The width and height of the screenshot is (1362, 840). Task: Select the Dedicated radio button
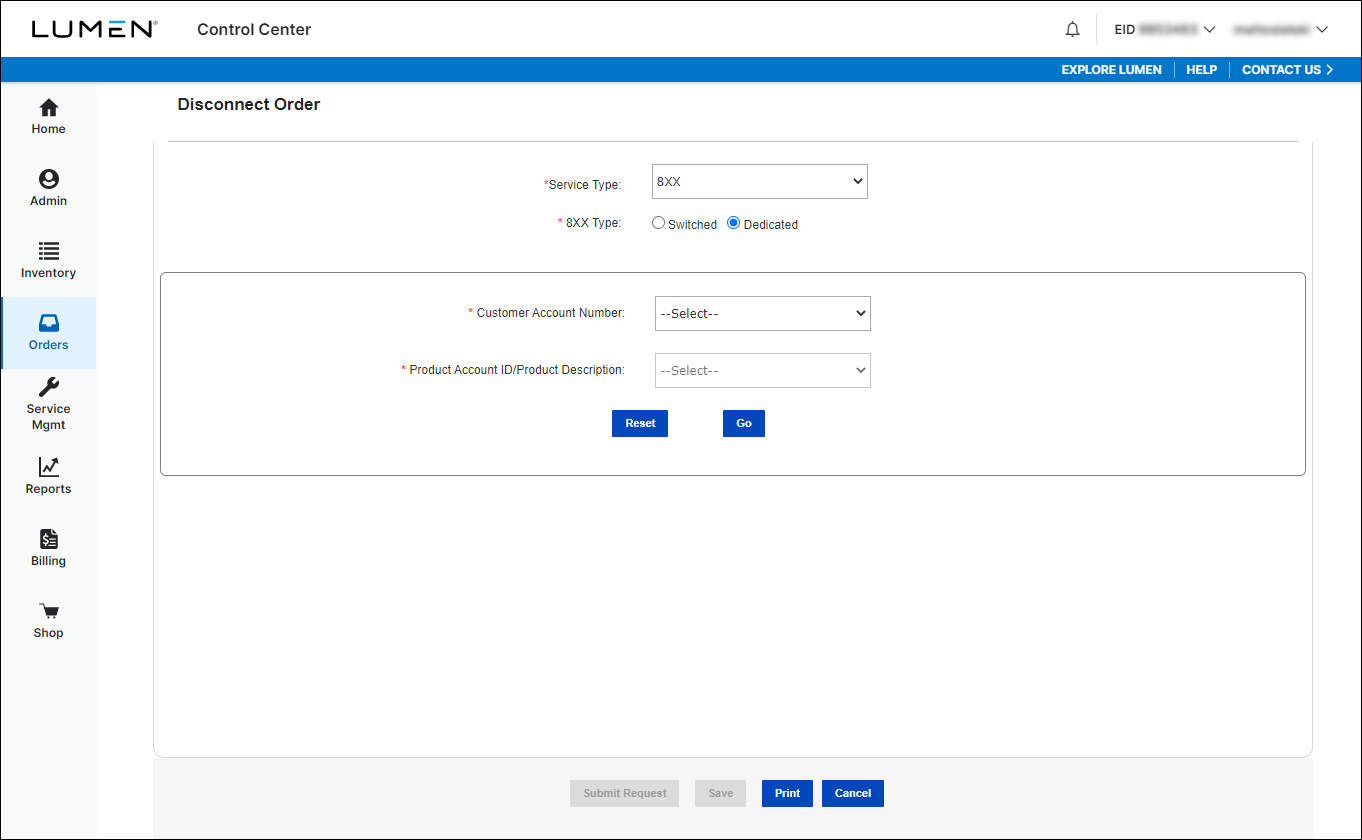[x=734, y=223]
